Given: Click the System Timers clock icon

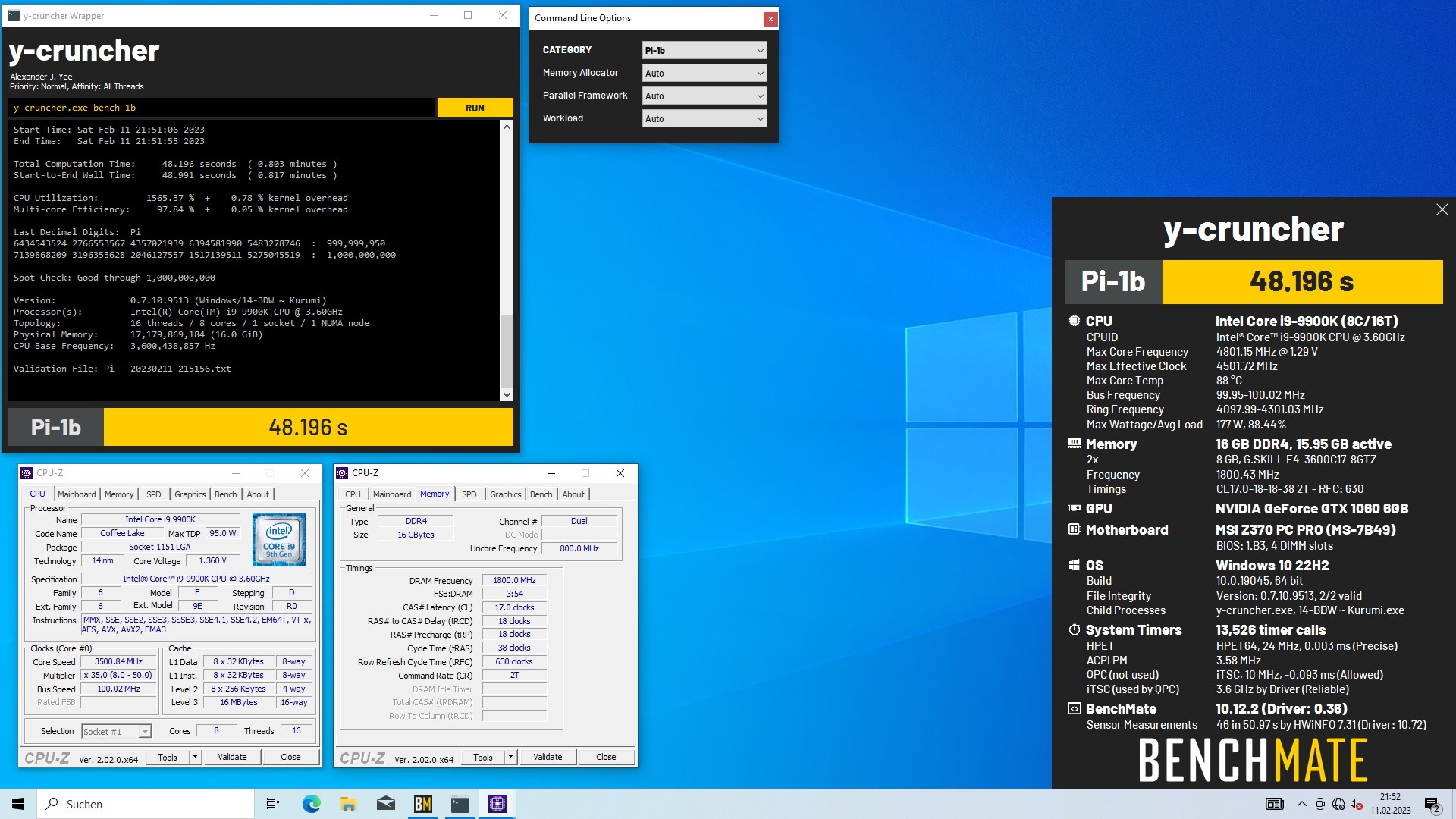Looking at the screenshot, I should click(1074, 629).
